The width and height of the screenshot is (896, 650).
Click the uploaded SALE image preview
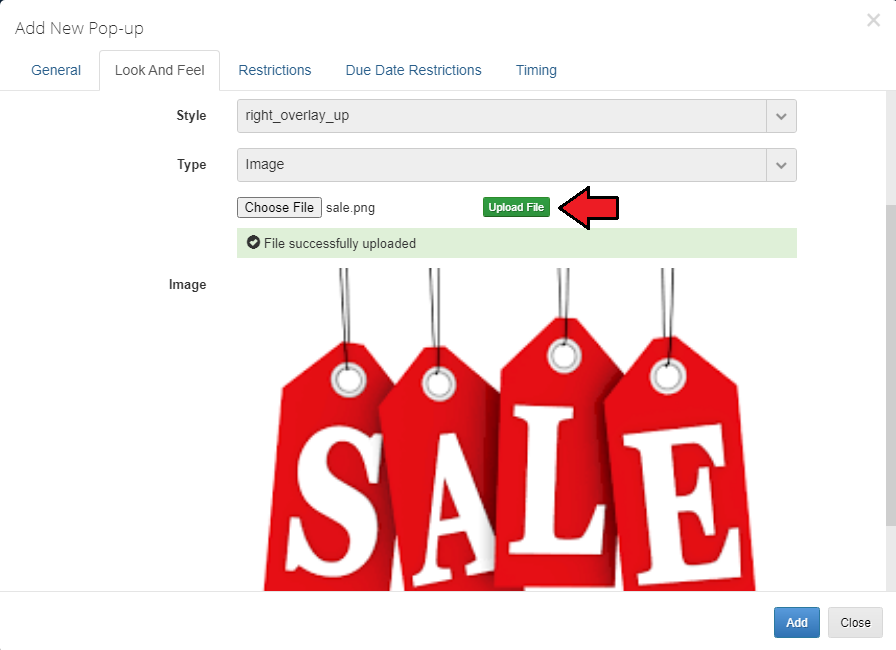(510, 430)
